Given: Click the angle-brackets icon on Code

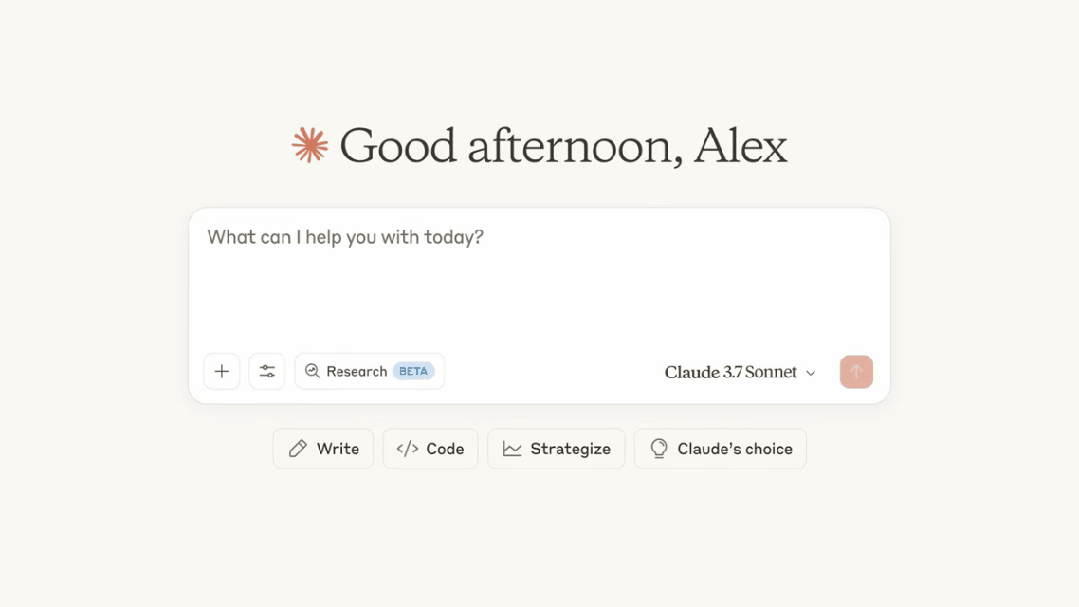Looking at the screenshot, I should [x=407, y=449].
